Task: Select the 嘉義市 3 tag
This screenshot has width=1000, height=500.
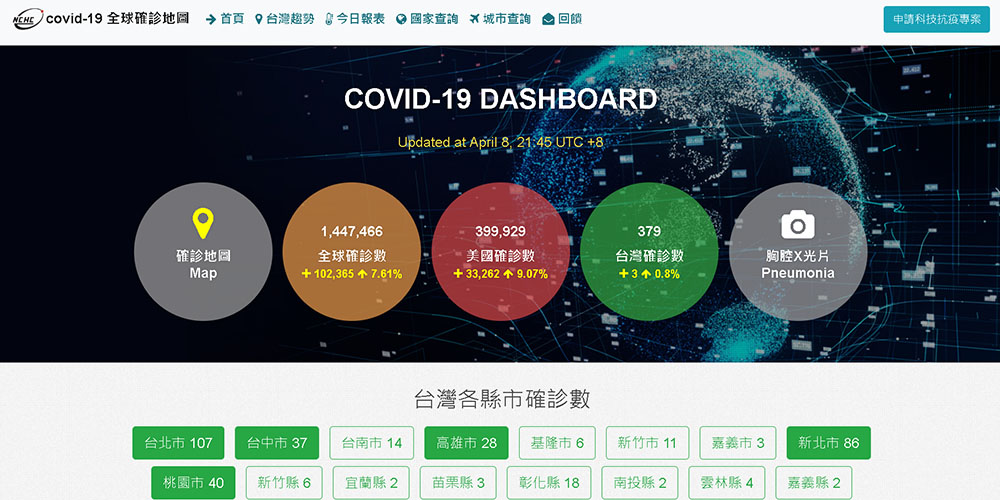Action: tap(738, 443)
